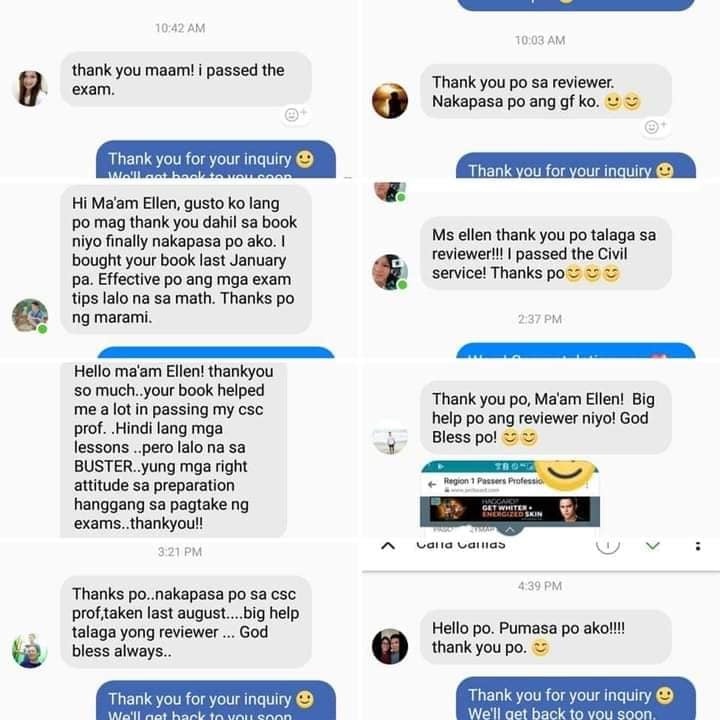This screenshot has width=720, height=720.
Task: Tap the green checkmark icon in chat header
Action: pyautogui.click(x=652, y=546)
